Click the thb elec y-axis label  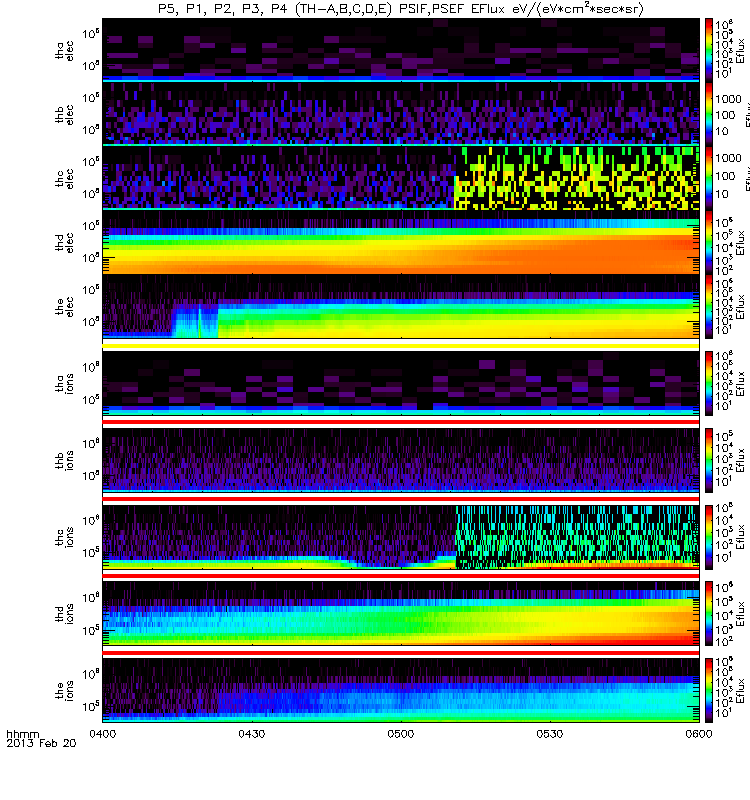pyautogui.click(x=64, y=114)
